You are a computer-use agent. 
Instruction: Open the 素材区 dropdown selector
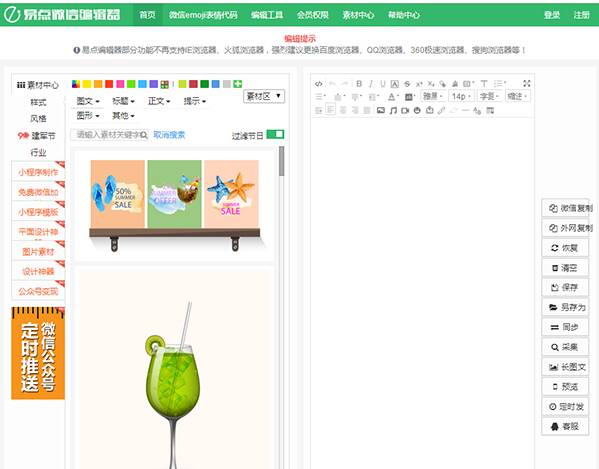pyautogui.click(x=264, y=96)
